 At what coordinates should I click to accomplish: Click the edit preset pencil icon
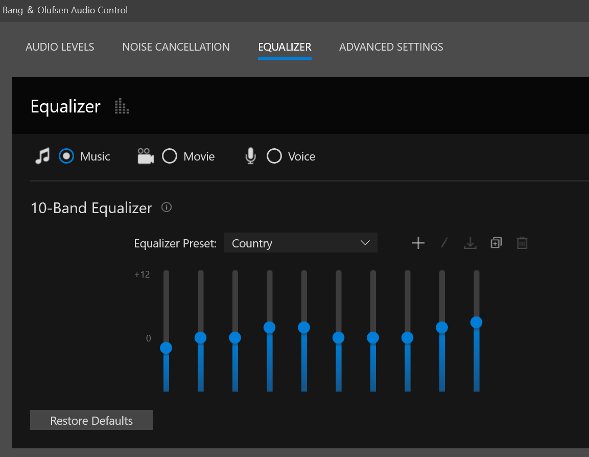(x=444, y=243)
